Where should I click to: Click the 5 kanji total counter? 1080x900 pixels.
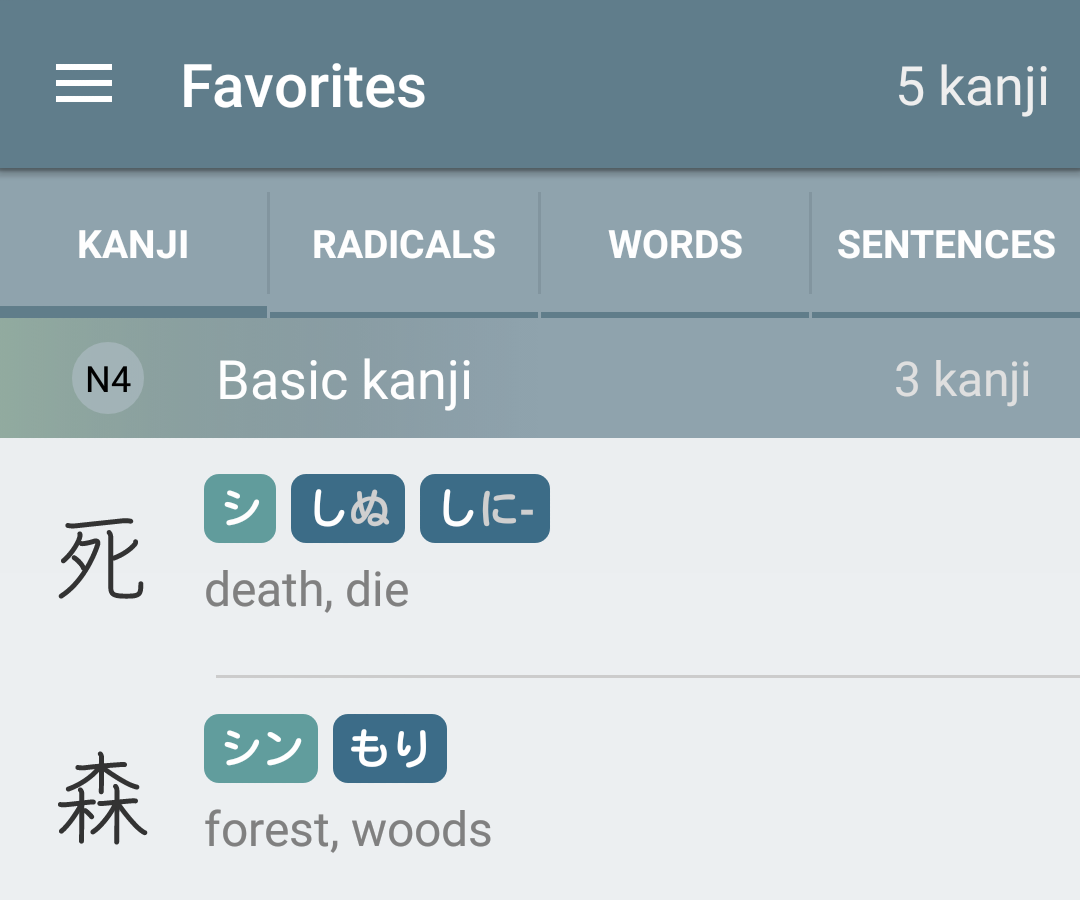[x=973, y=87]
